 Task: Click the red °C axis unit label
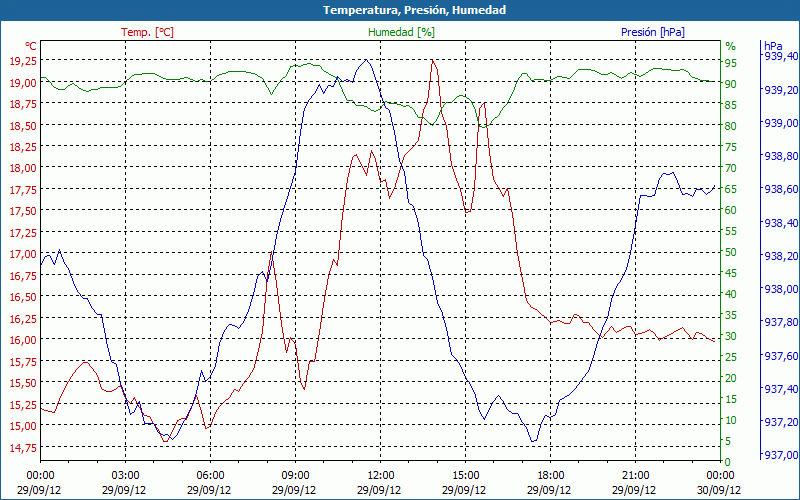click(x=31, y=46)
